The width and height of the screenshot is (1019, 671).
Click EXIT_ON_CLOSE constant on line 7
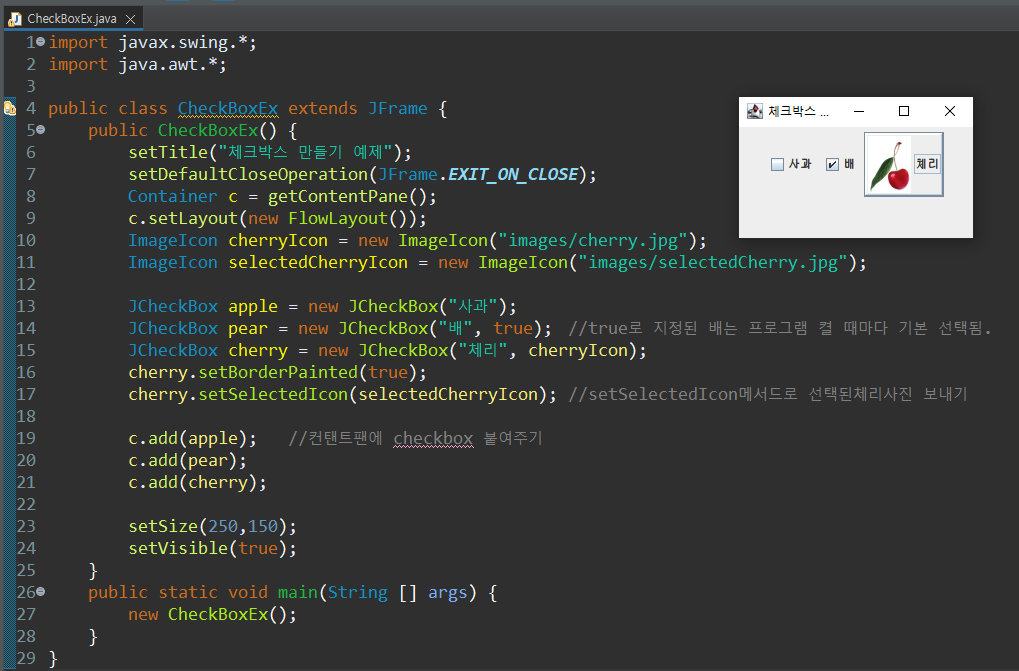point(513,174)
